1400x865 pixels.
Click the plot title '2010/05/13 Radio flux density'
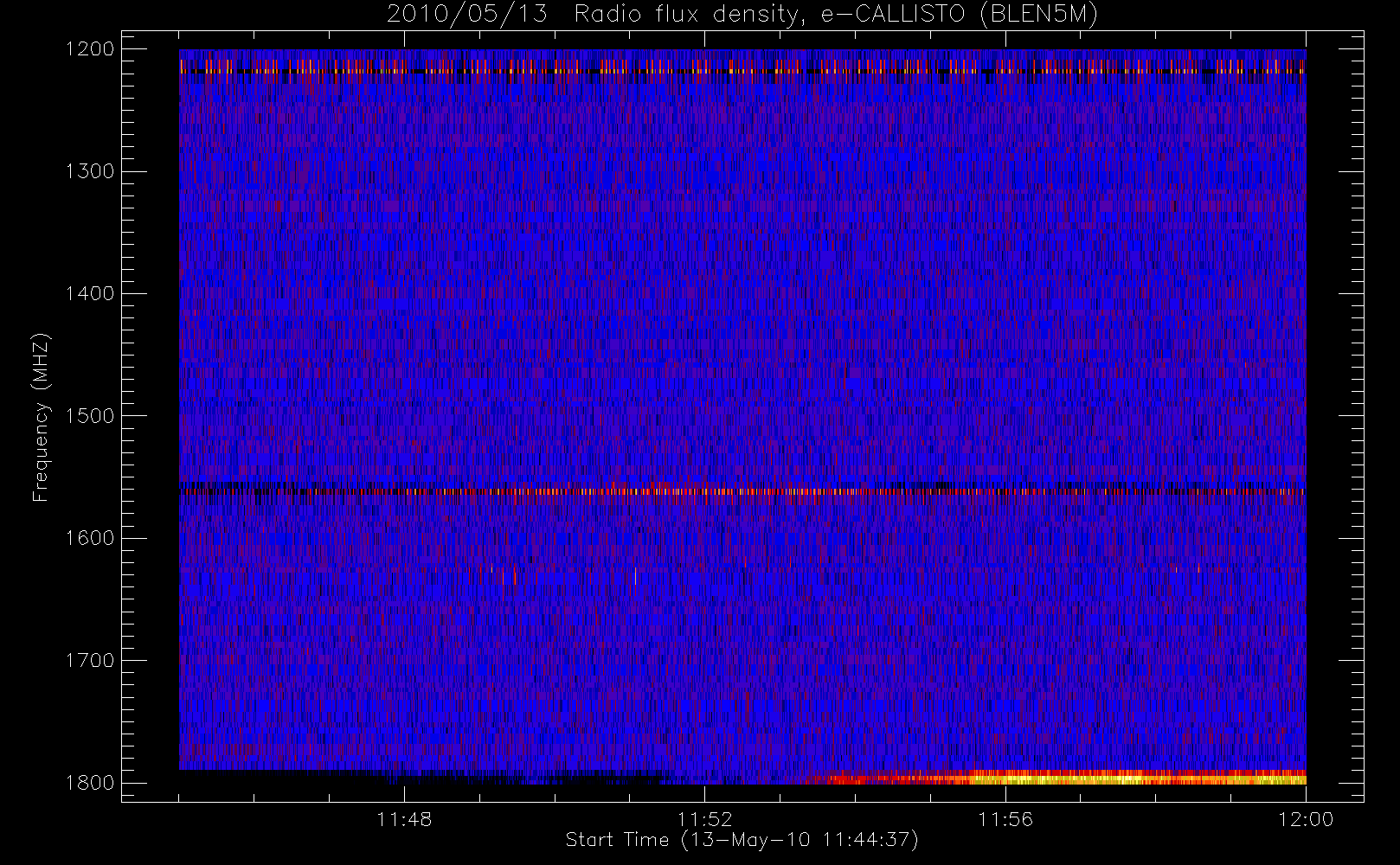tap(742, 15)
